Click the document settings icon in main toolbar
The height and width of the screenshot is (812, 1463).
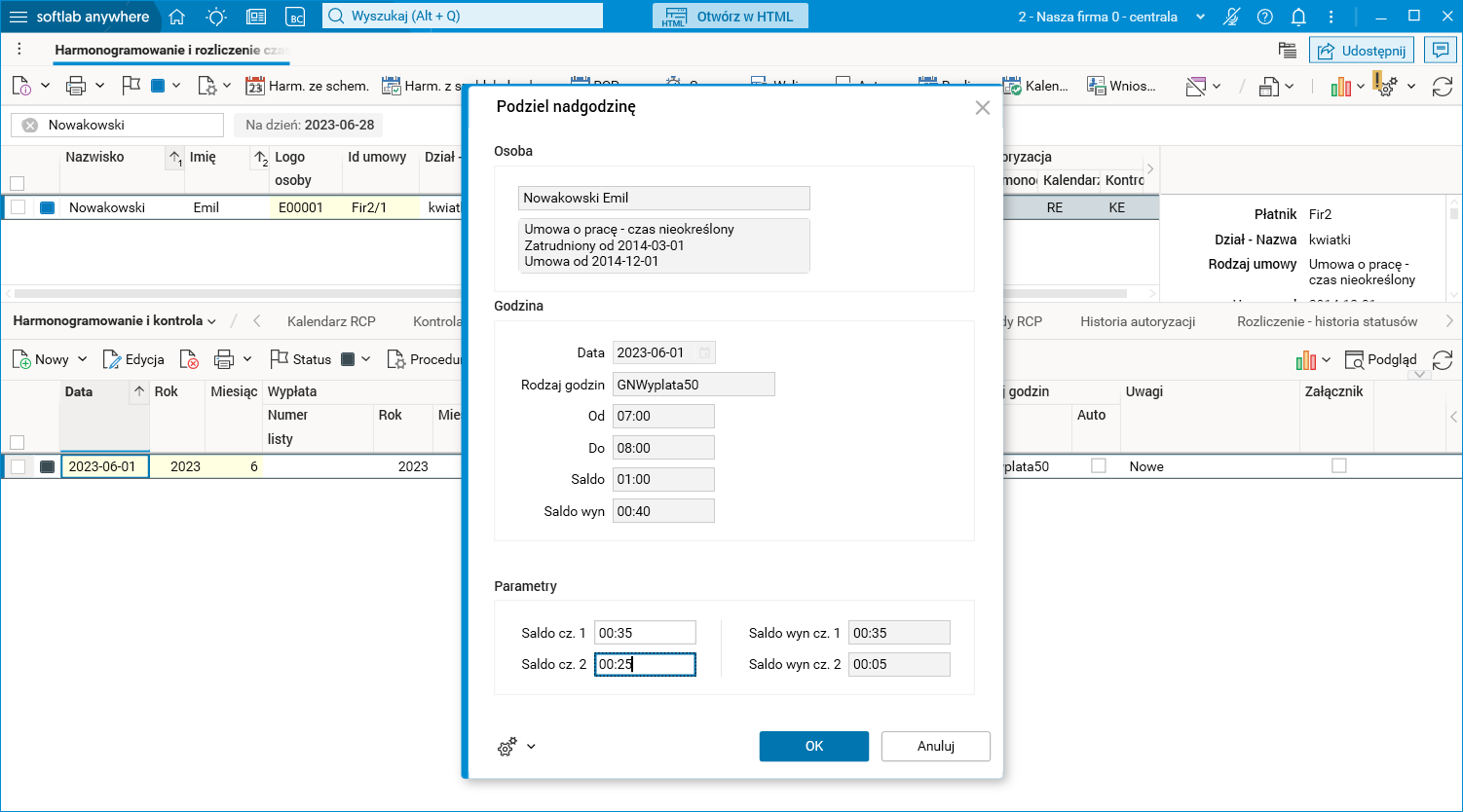point(206,86)
